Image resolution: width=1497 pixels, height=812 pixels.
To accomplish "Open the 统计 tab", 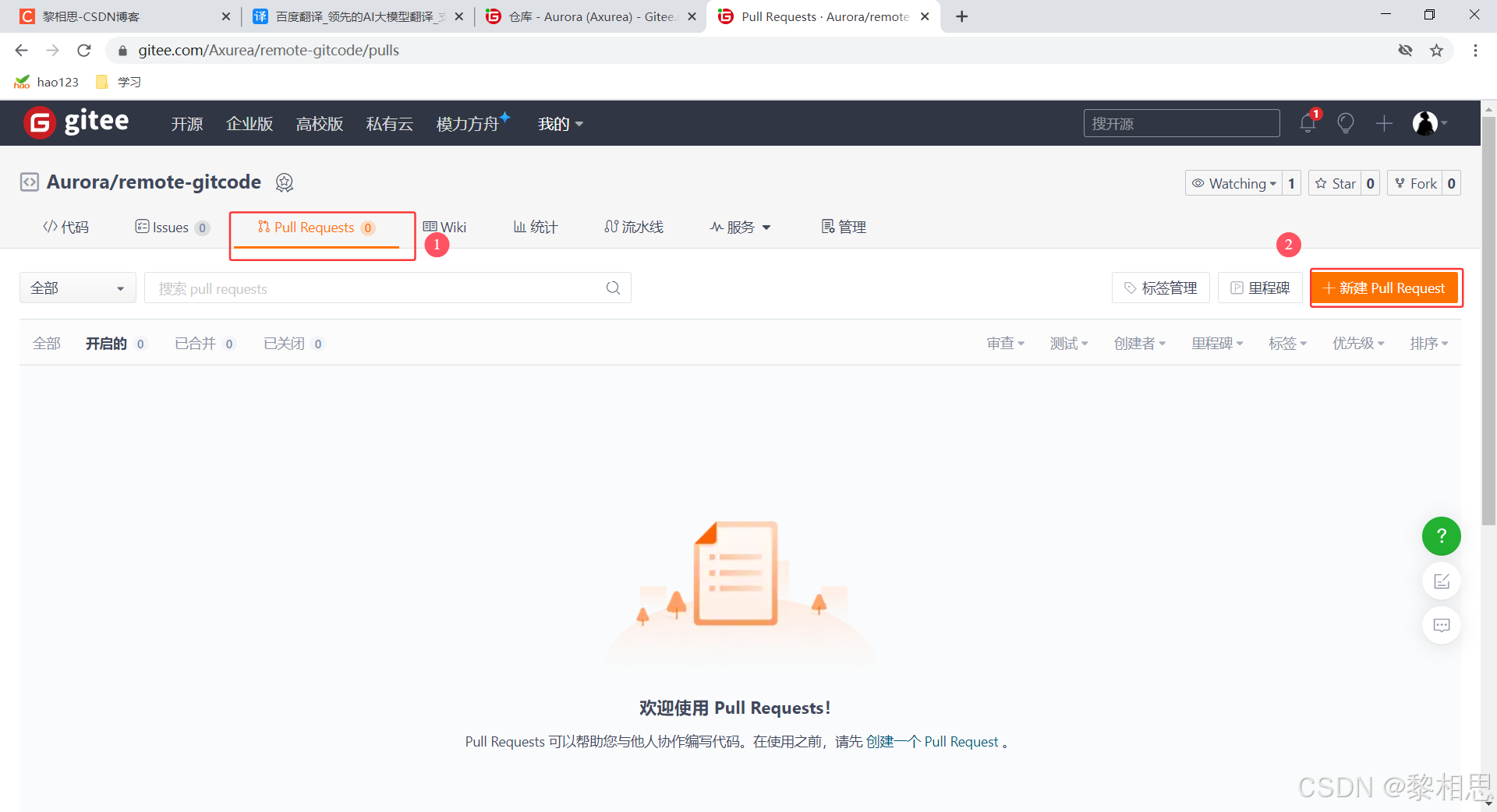I will pos(536,227).
